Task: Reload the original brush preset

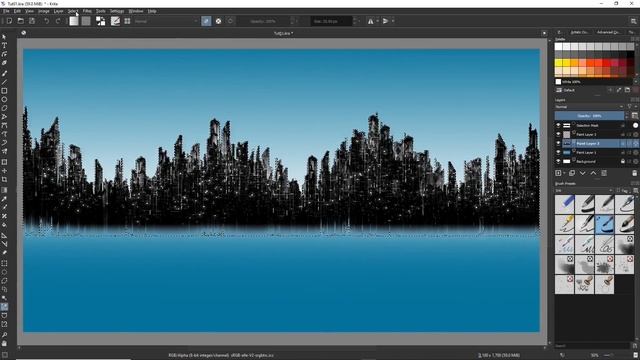Action: (x=230, y=21)
